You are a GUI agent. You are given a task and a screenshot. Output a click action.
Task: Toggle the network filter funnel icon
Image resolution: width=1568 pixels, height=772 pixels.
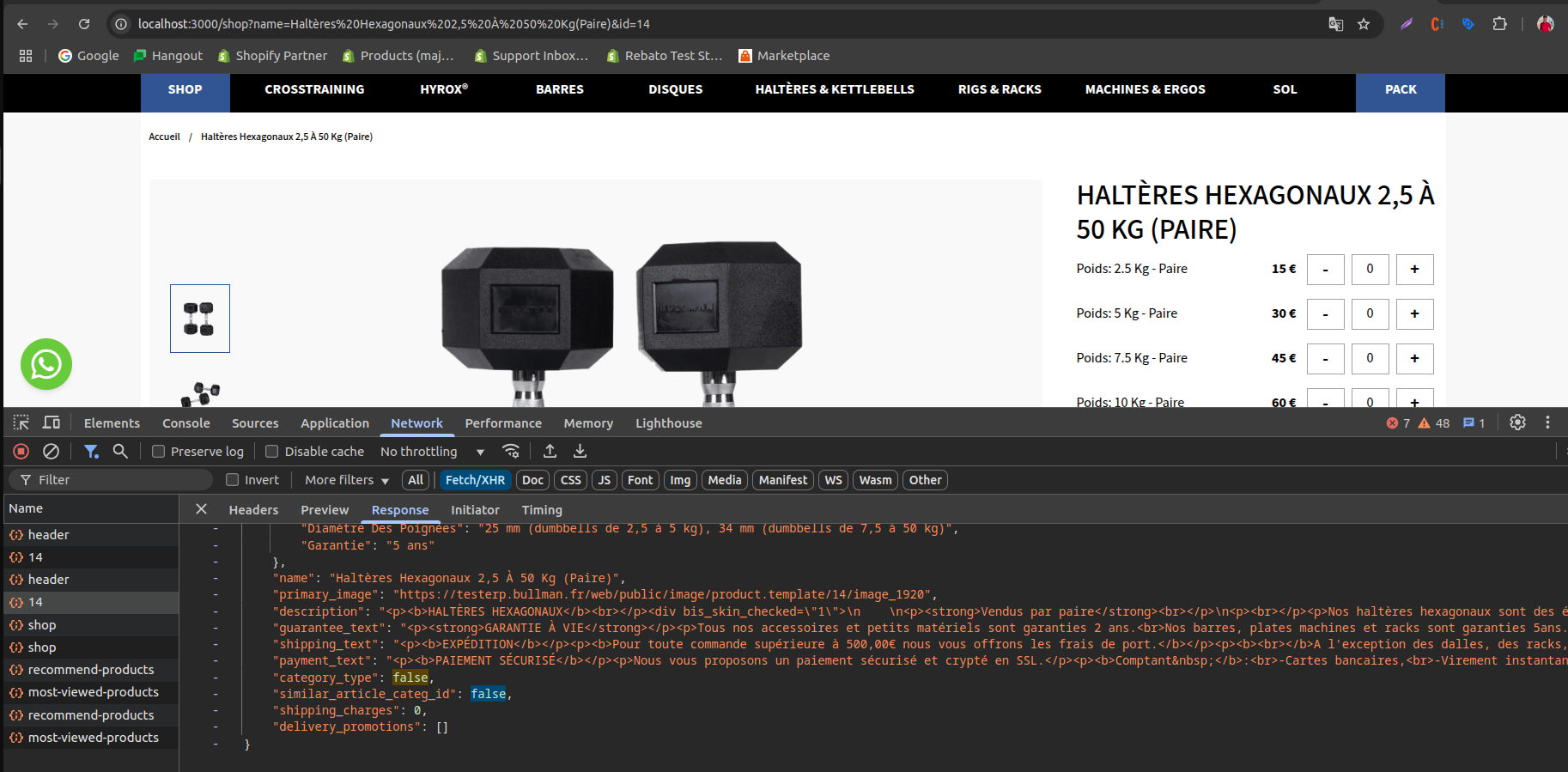click(x=91, y=451)
